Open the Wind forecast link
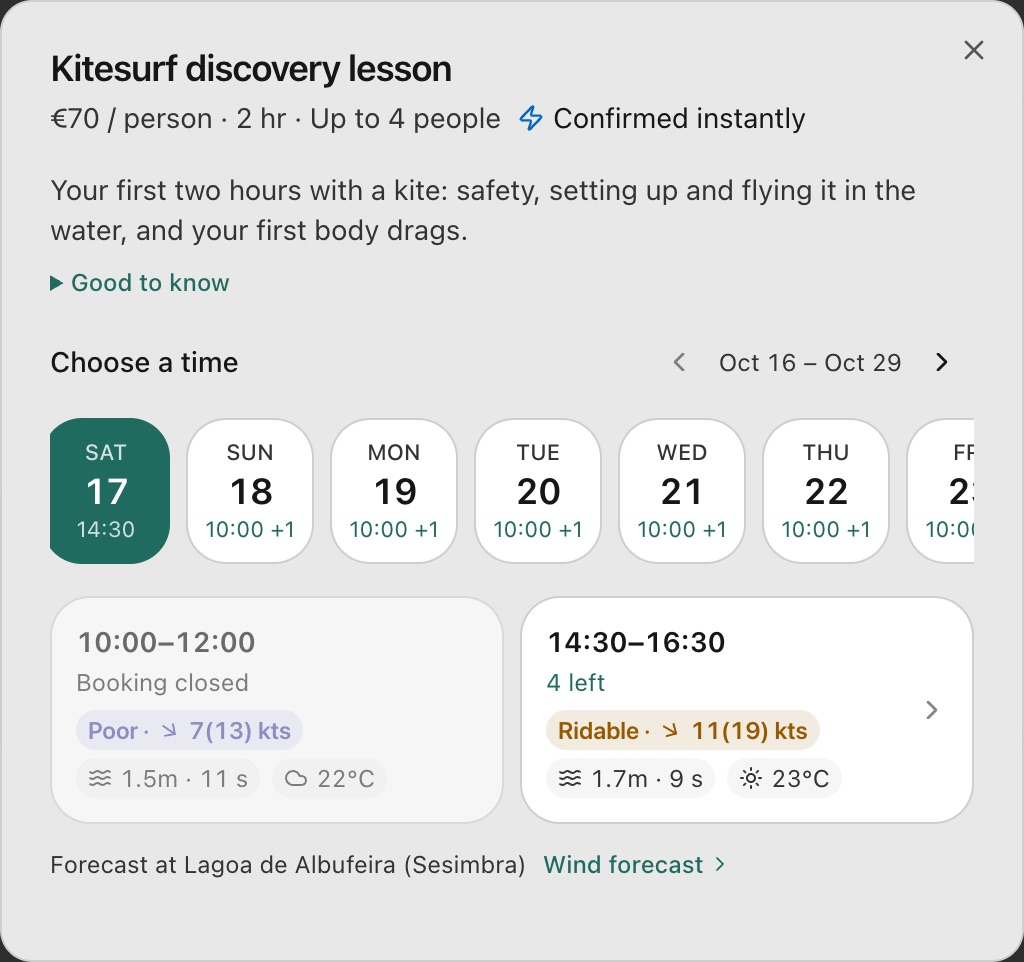This screenshot has width=1024, height=962. (634, 865)
